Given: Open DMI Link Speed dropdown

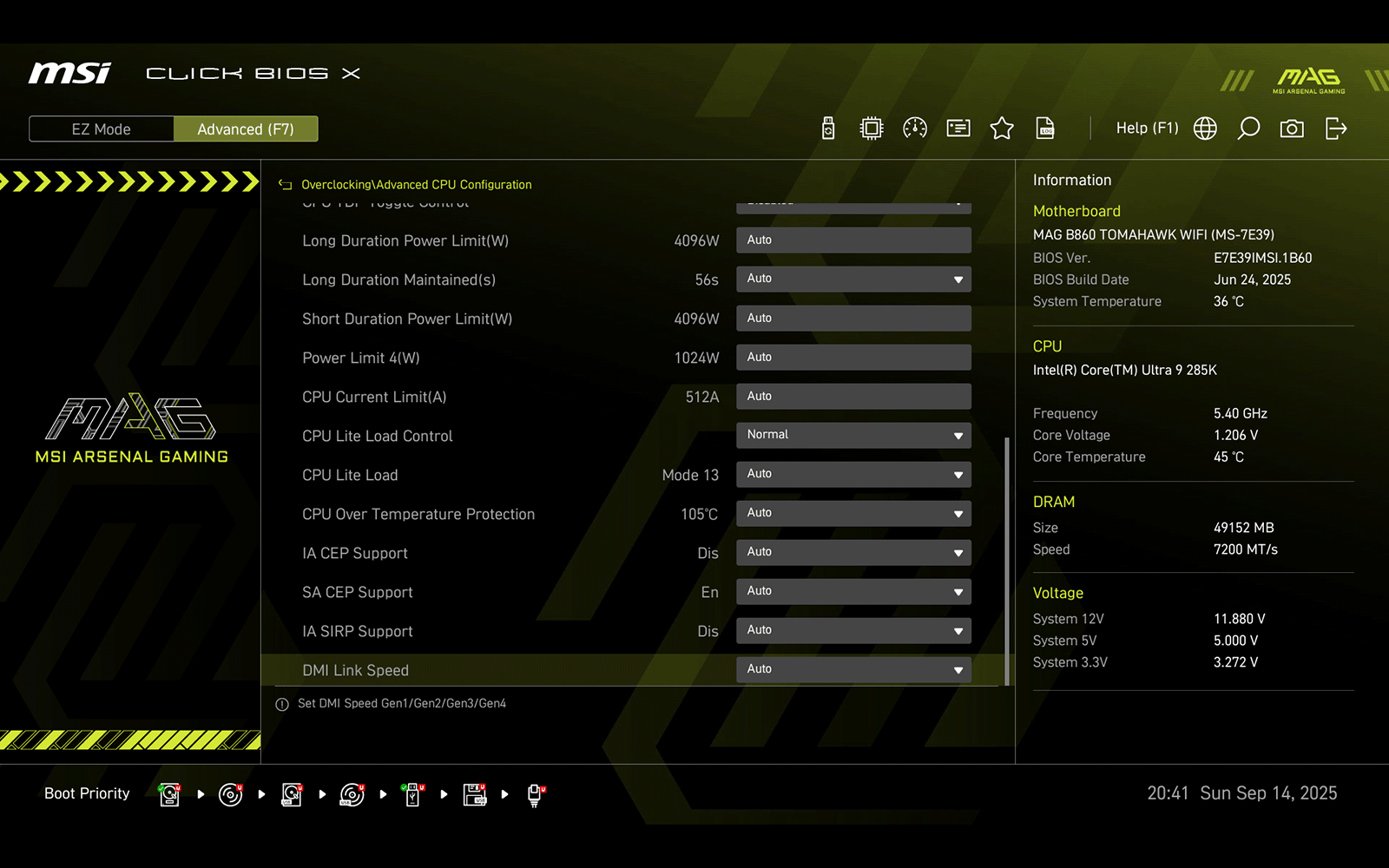Looking at the screenshot, I should (x=853, y=669).
